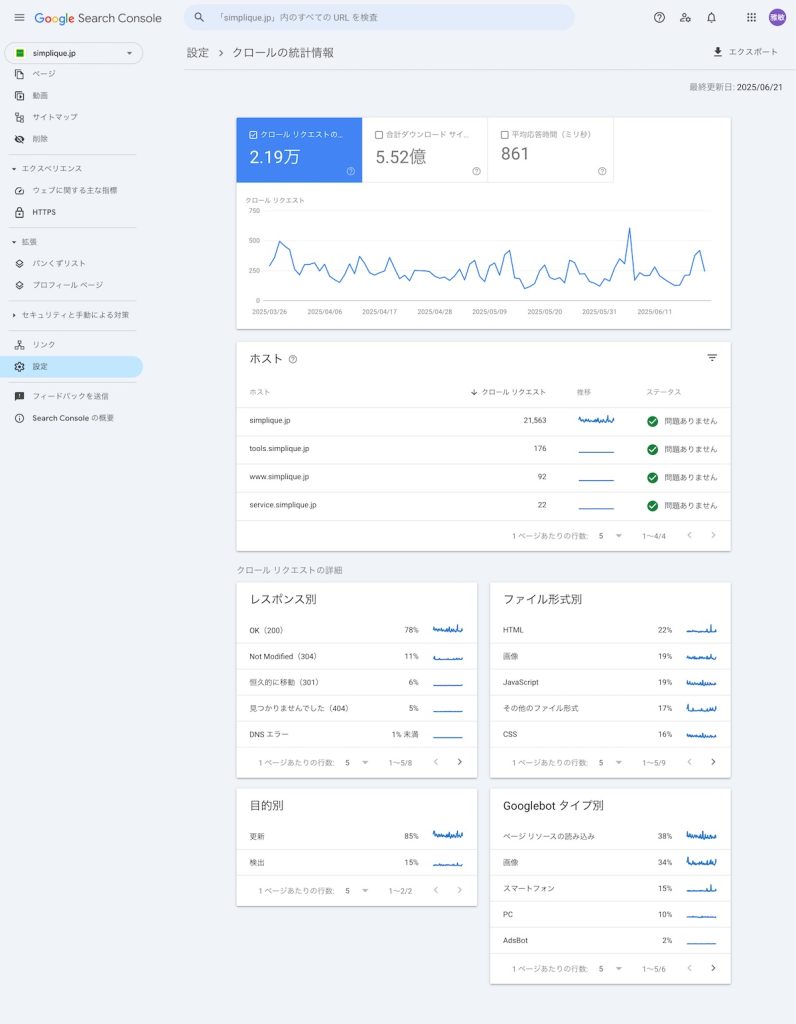Viewport: 796px width, 1024px height.
Task: Go to next page in ファイル形式別 card
Action: coord(713,761)
